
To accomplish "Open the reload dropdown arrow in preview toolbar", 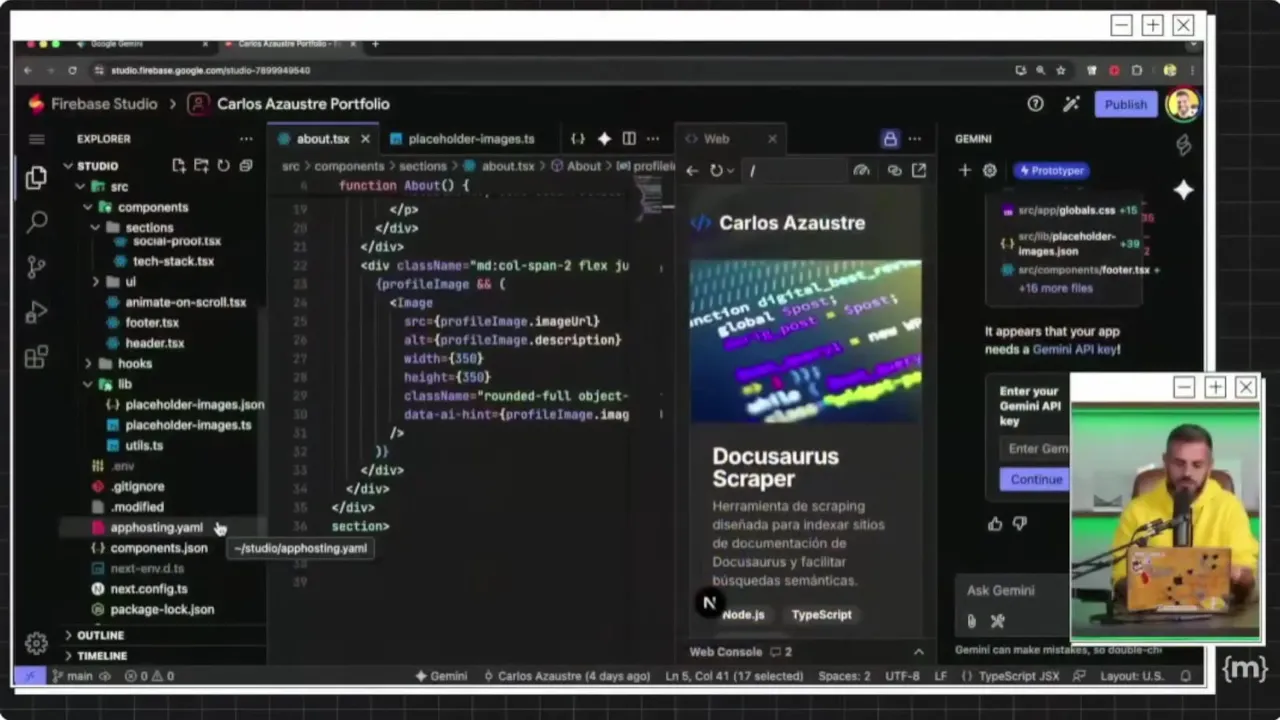I will pyautogui.click(x=731, y=171).
